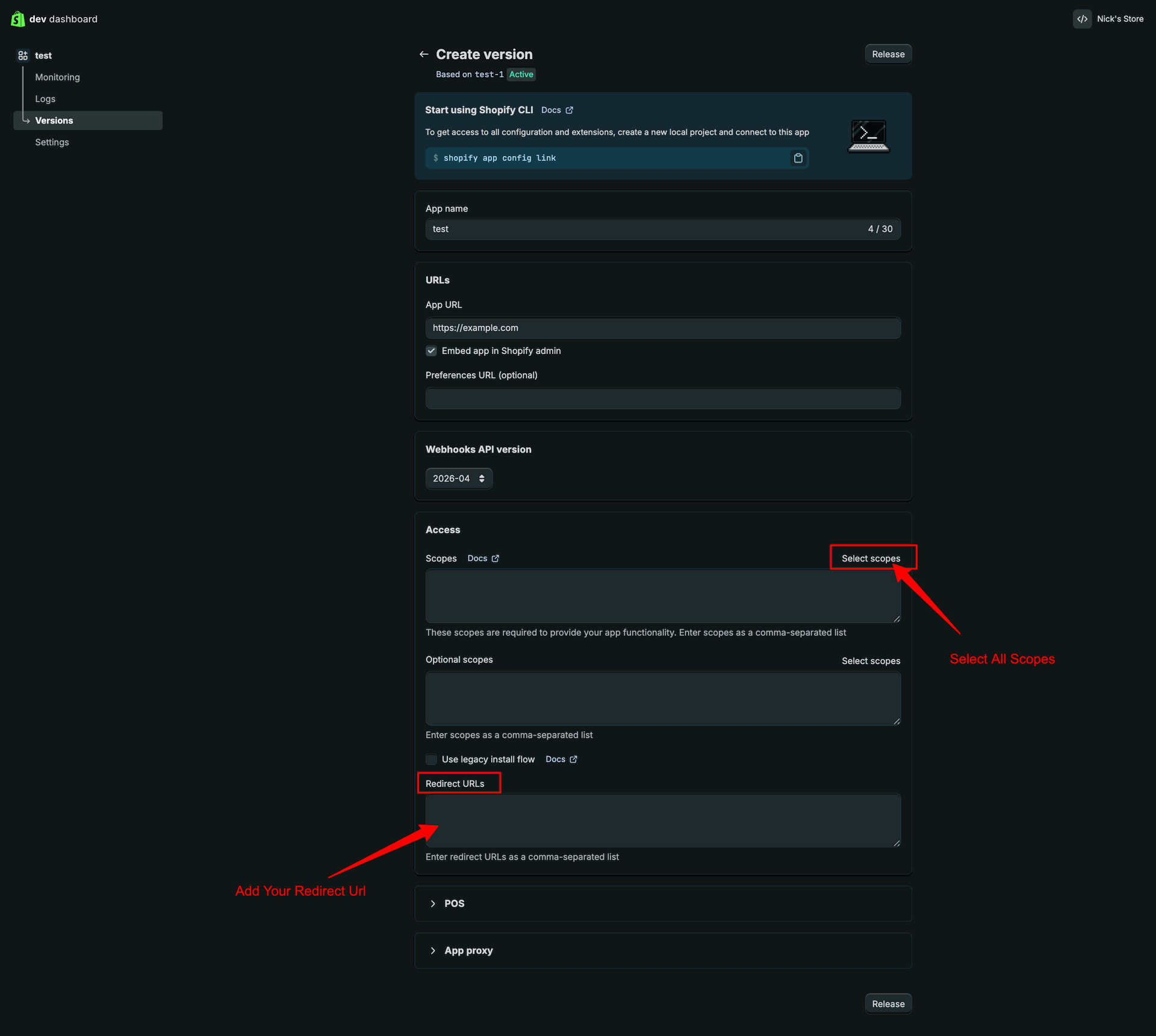
Task: Open Settings in the sidebar
Action: (x=52, y=142)
